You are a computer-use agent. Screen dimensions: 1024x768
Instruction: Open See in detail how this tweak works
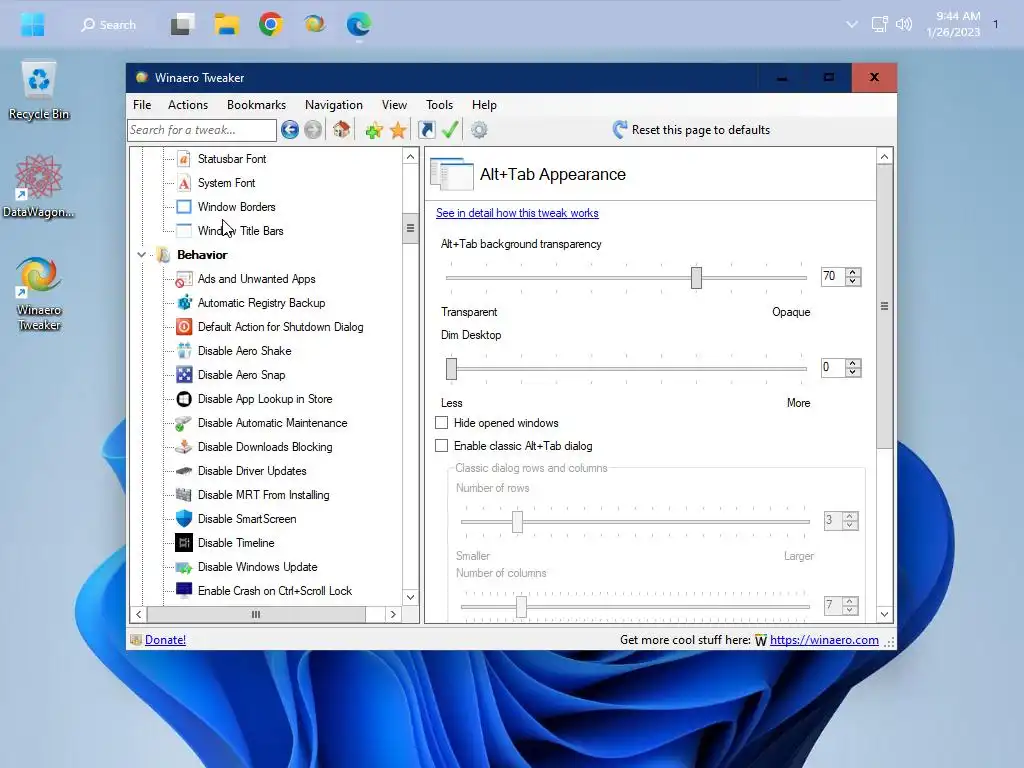(x=517, y=213)
